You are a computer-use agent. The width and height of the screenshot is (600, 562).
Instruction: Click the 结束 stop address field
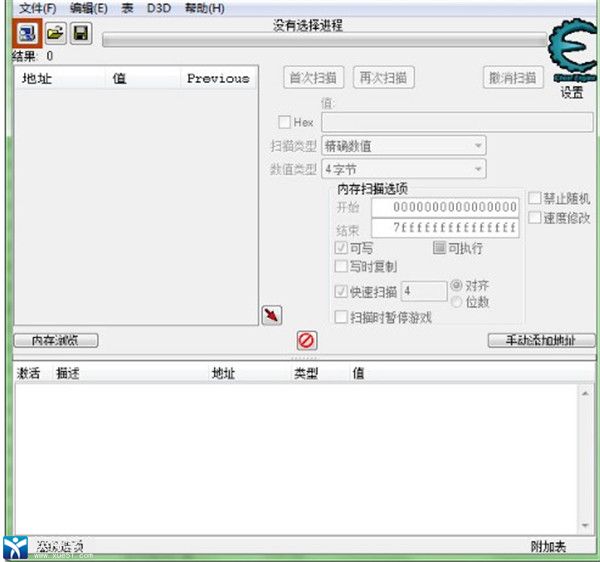point(445,228)
